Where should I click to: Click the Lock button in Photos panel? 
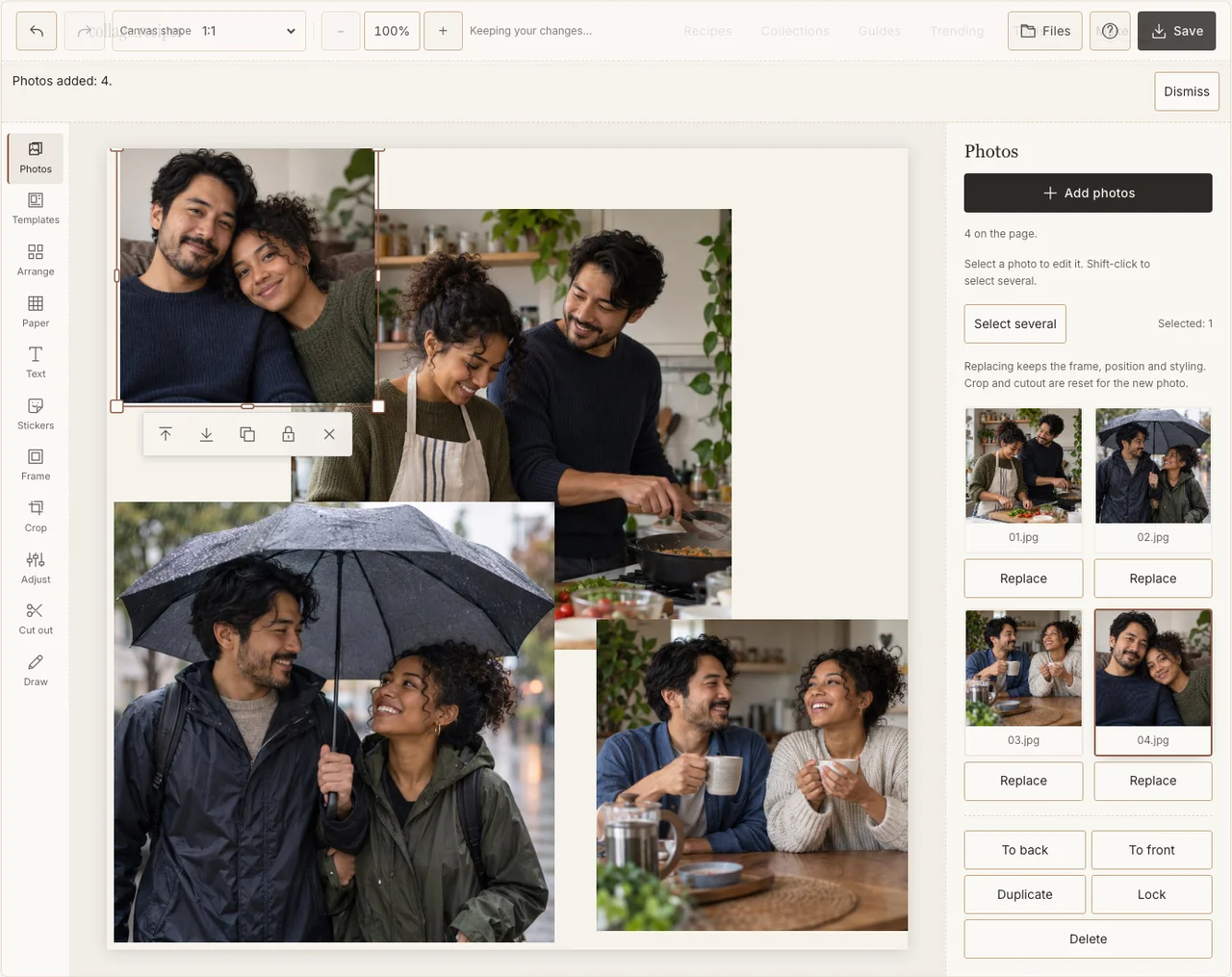click(x=1152, y=894)
